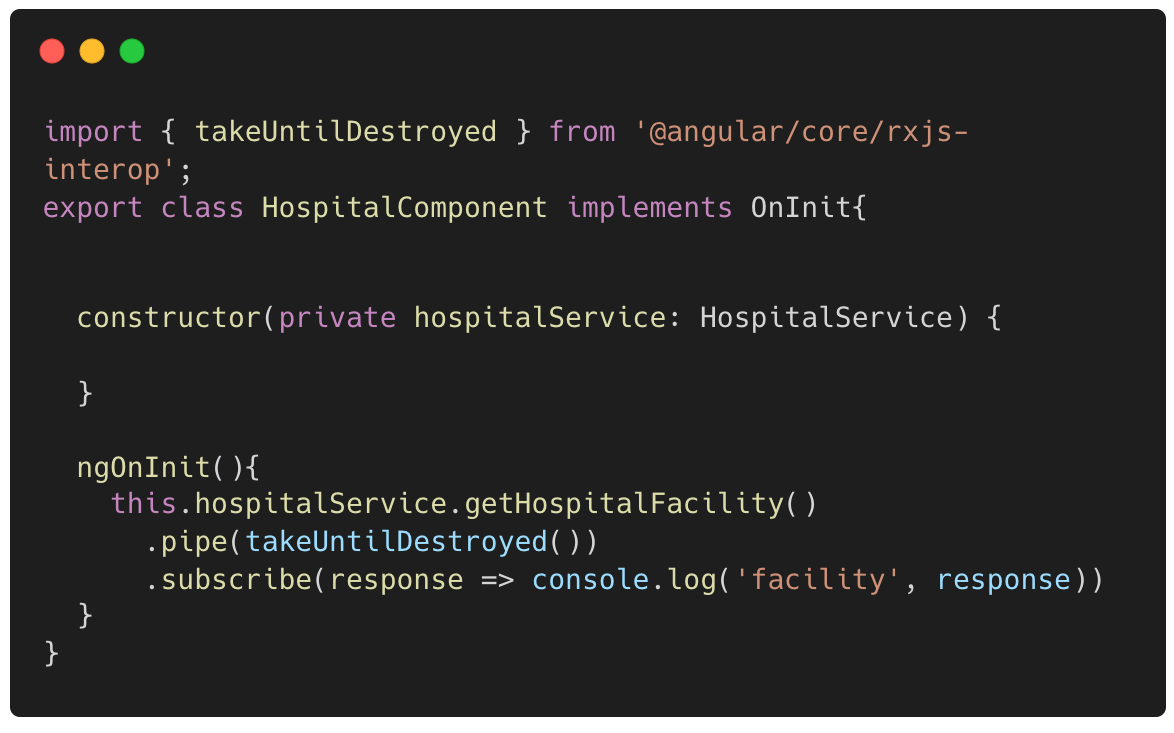Click the '@angular/core/rxjs- string text
Viewport: 1174px width, 733px height.
pyautogui.click(x=801, y=133)
